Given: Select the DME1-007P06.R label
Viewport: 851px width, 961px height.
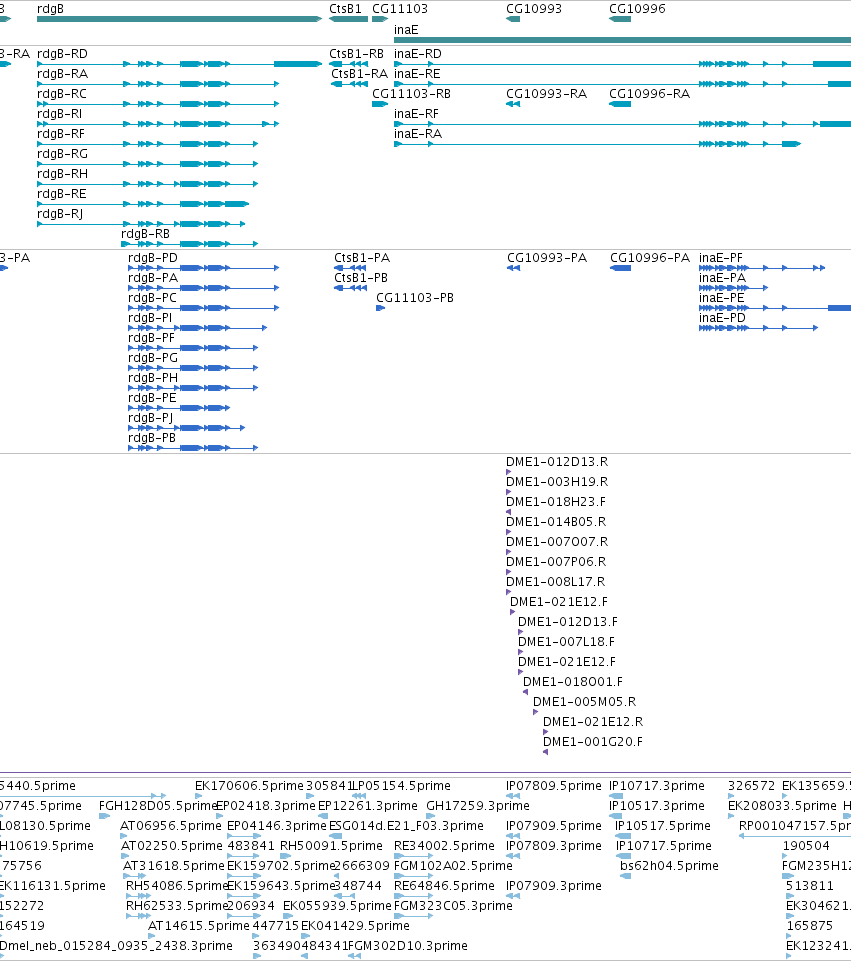Looking at the screenshot, I should click(x=556, y=562).
